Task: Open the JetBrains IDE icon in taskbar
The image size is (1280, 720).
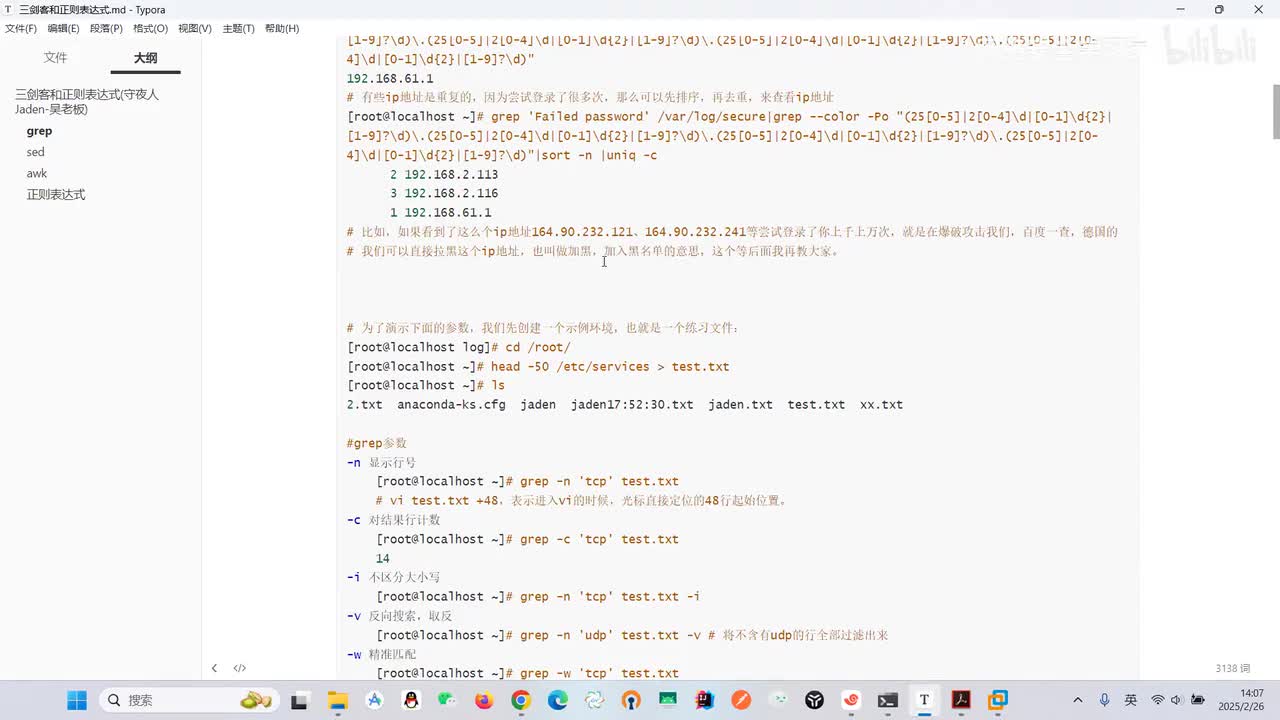Action: 704,700
